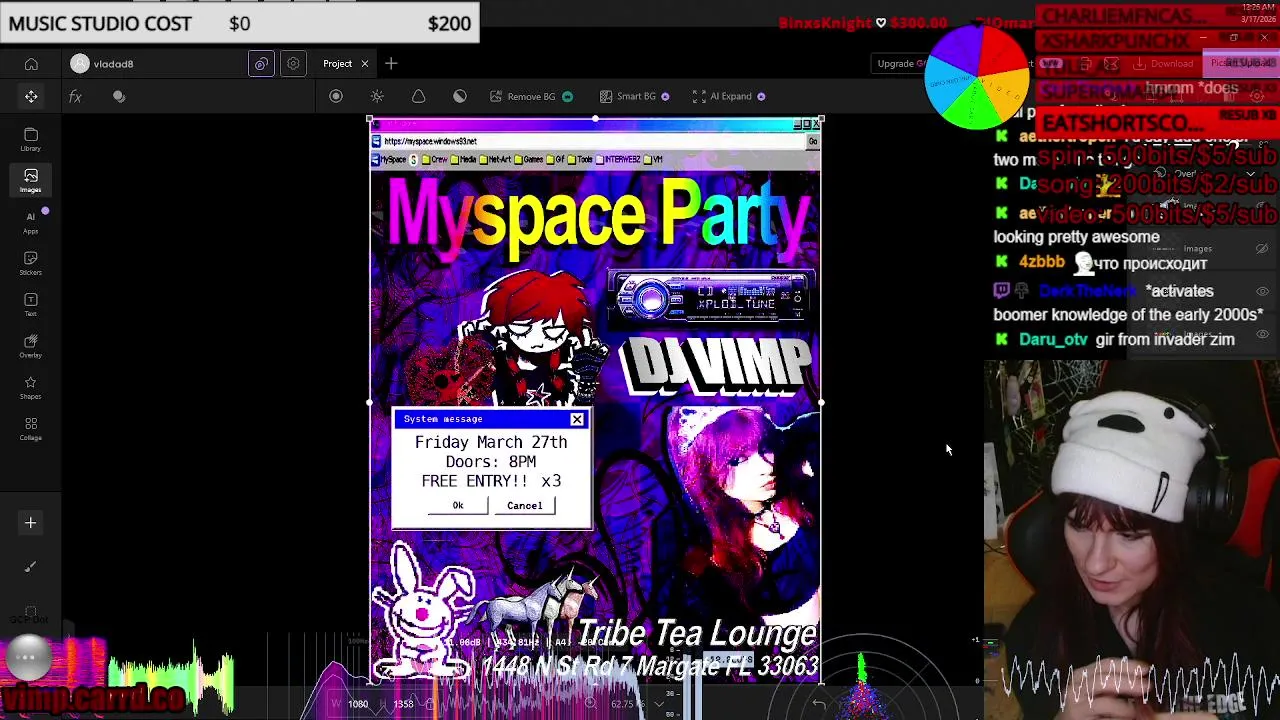Click Cancel in the System message
The height and width of the screenshot is (720, 1280).
pos(524,505)
